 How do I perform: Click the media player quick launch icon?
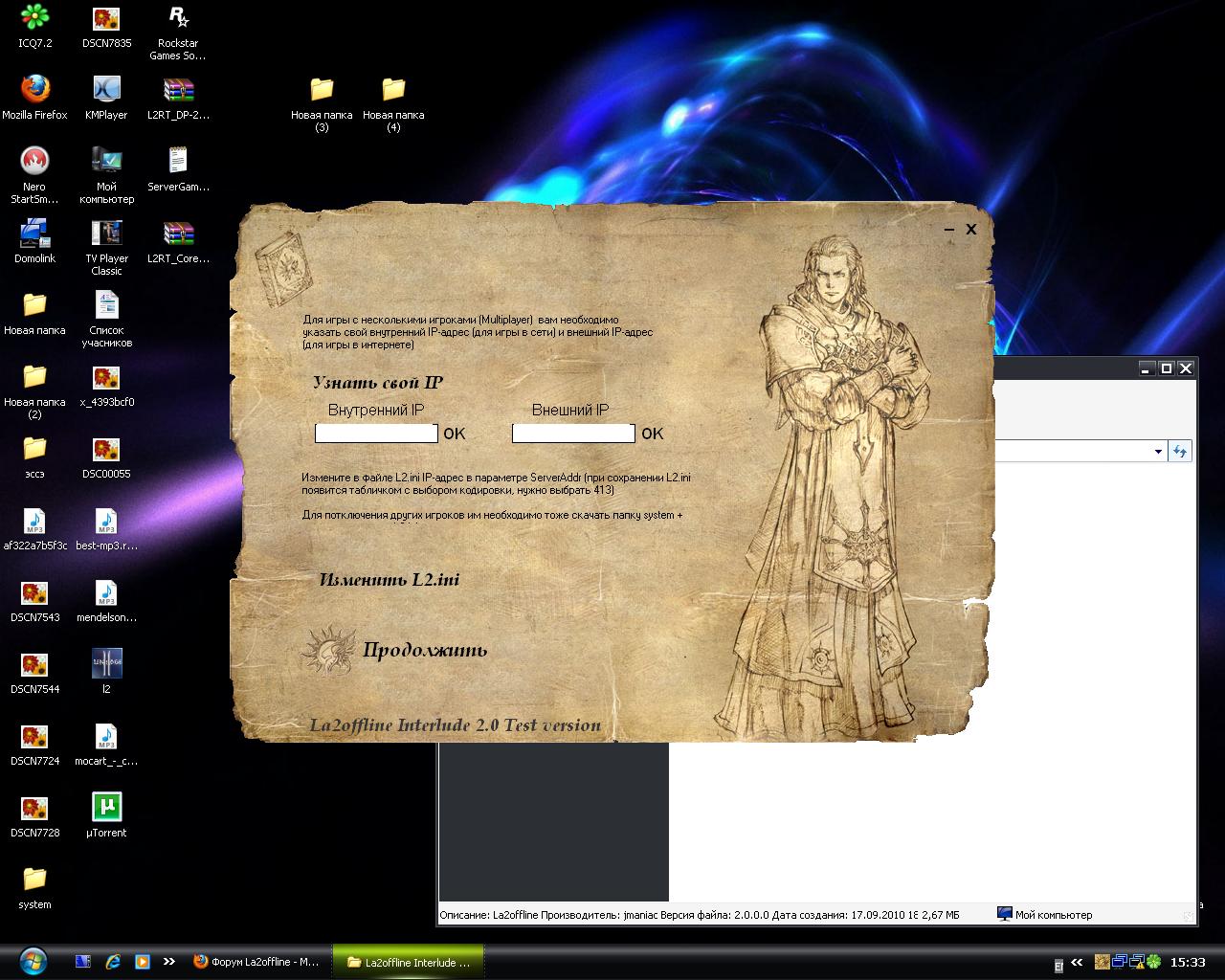click(x=142, y=962)
